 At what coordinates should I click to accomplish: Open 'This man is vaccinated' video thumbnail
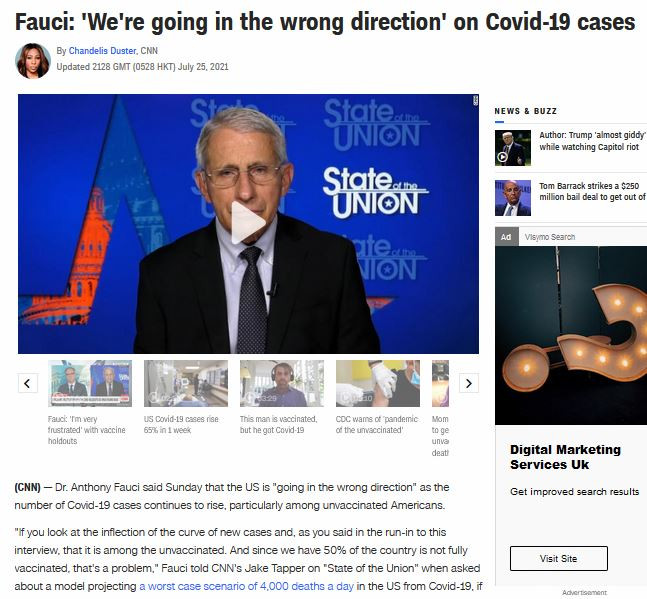(282, 383)
